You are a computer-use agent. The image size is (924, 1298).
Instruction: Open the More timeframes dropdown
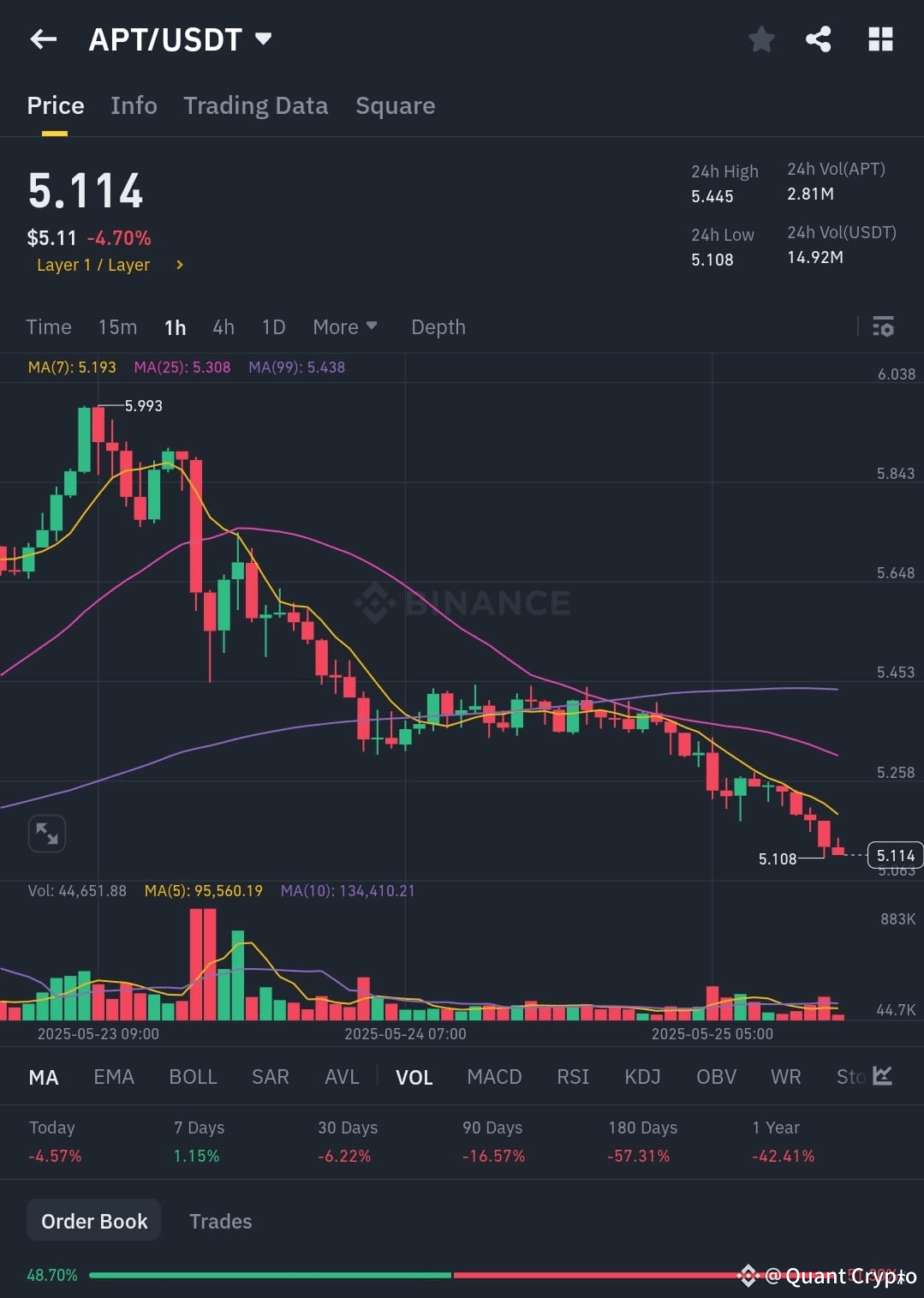point(344,326)
